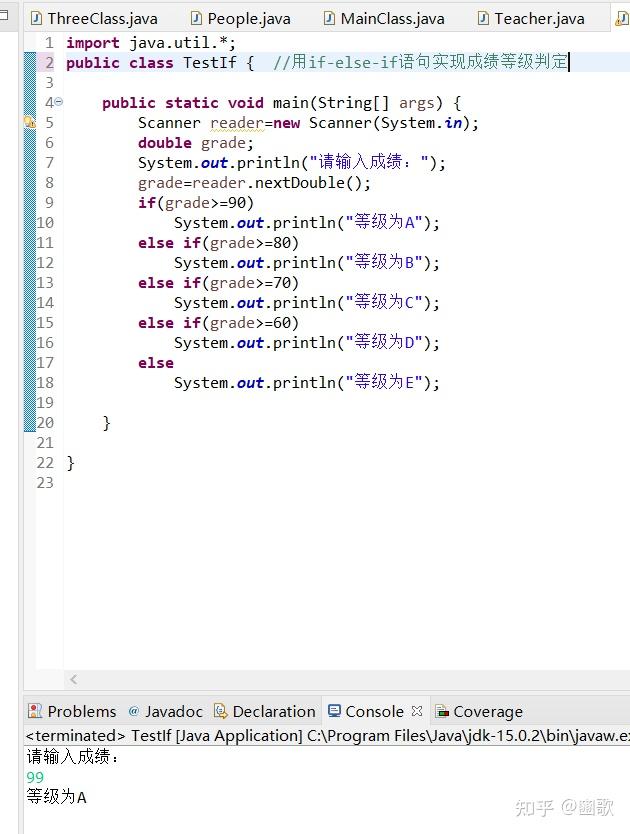The image size is (630, 834).
Task: Close the Console view with its X icon
Action: pos(417,711)
